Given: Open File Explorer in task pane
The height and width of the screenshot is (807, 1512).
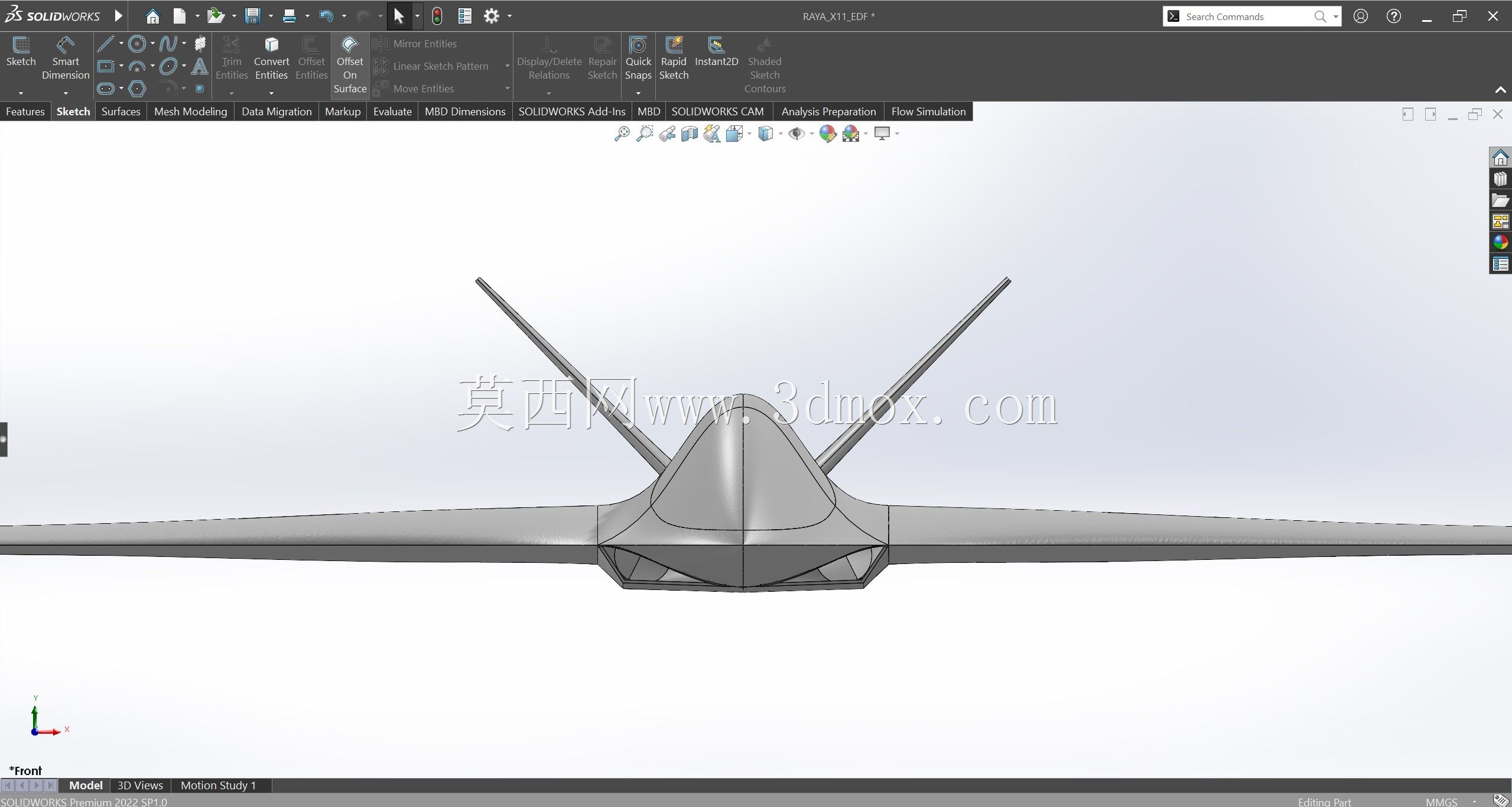Looking at the screenshot, I should coord(1500,200).
